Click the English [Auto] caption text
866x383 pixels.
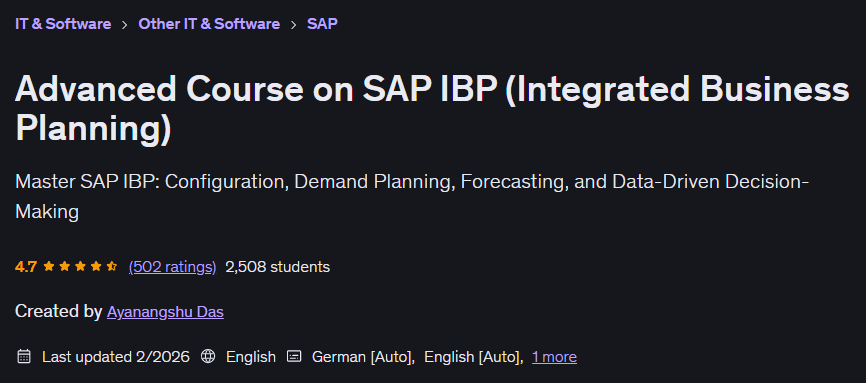474,357
